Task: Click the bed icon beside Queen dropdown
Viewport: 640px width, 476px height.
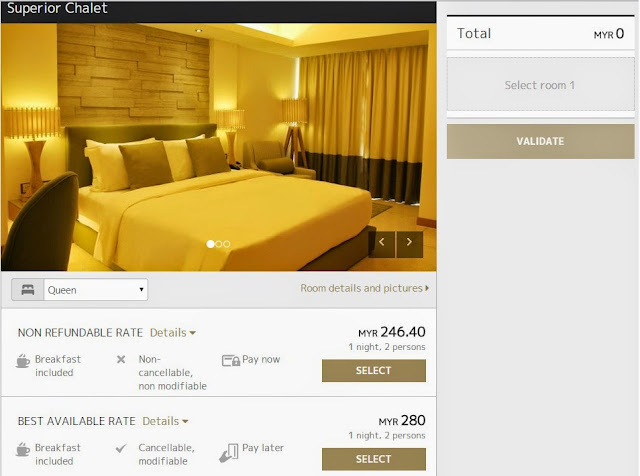Action: [x=28, y=290]
